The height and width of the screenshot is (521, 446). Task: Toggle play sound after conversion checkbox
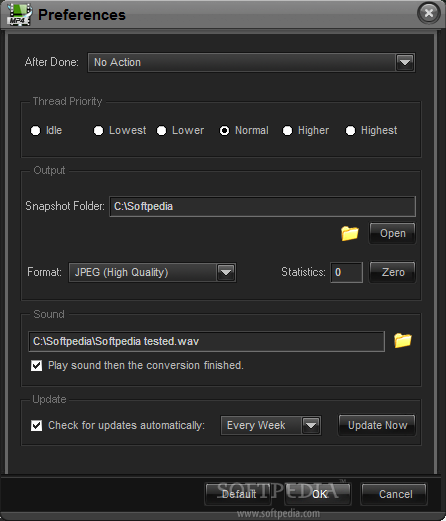(36, 365)
